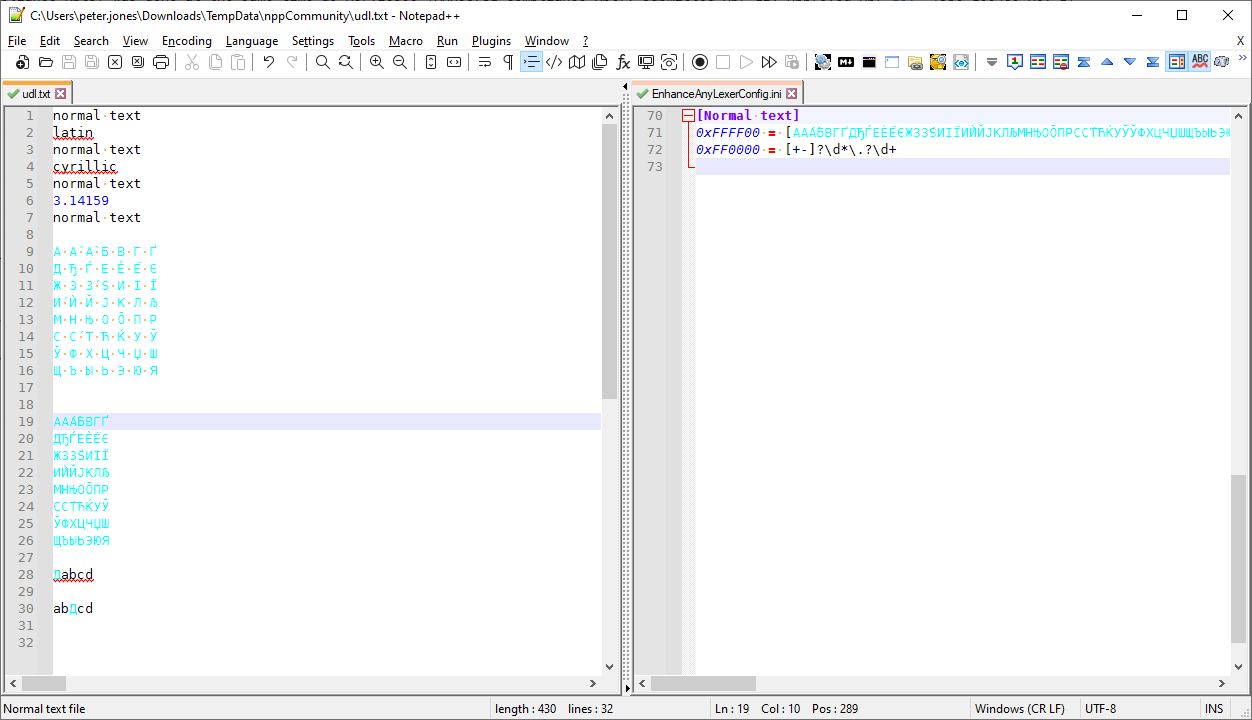This screenshot has height=720, width=1252.
Task: Click 'Normal text file' status entry
Action: pos(45,709)
